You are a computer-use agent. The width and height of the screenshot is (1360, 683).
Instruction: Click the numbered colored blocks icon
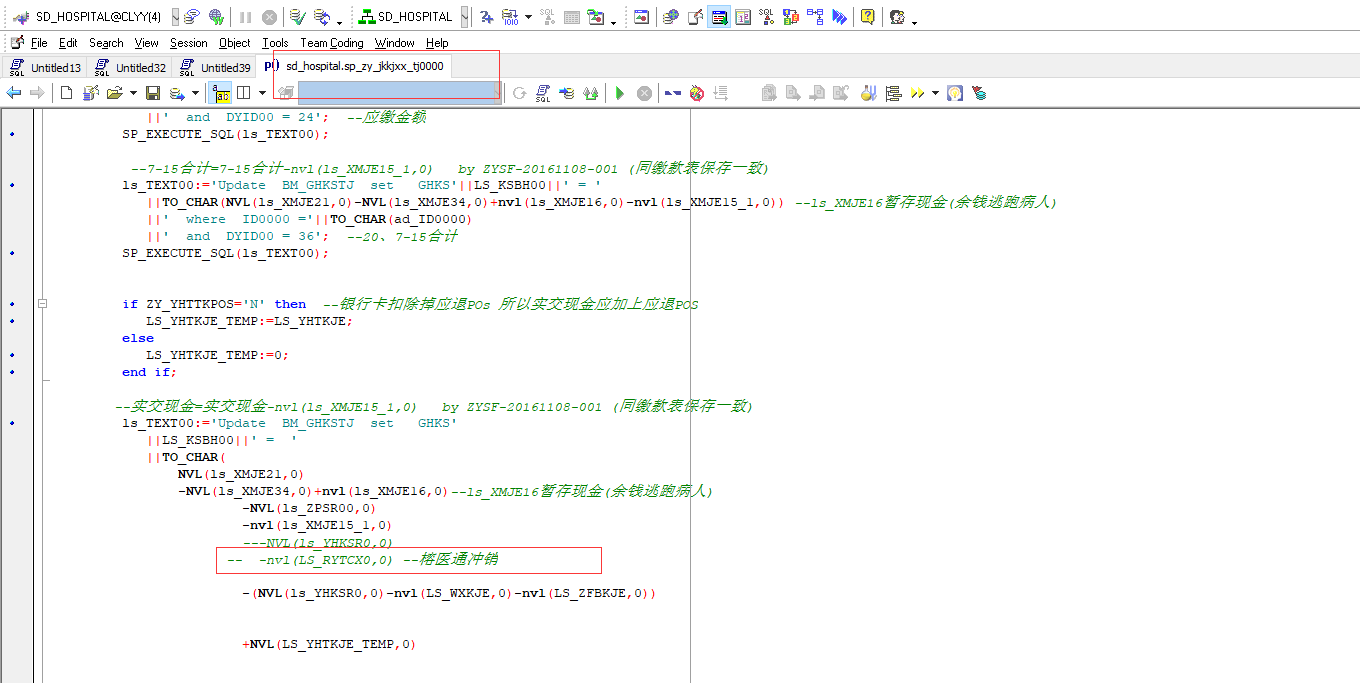(x=791, y=17)
